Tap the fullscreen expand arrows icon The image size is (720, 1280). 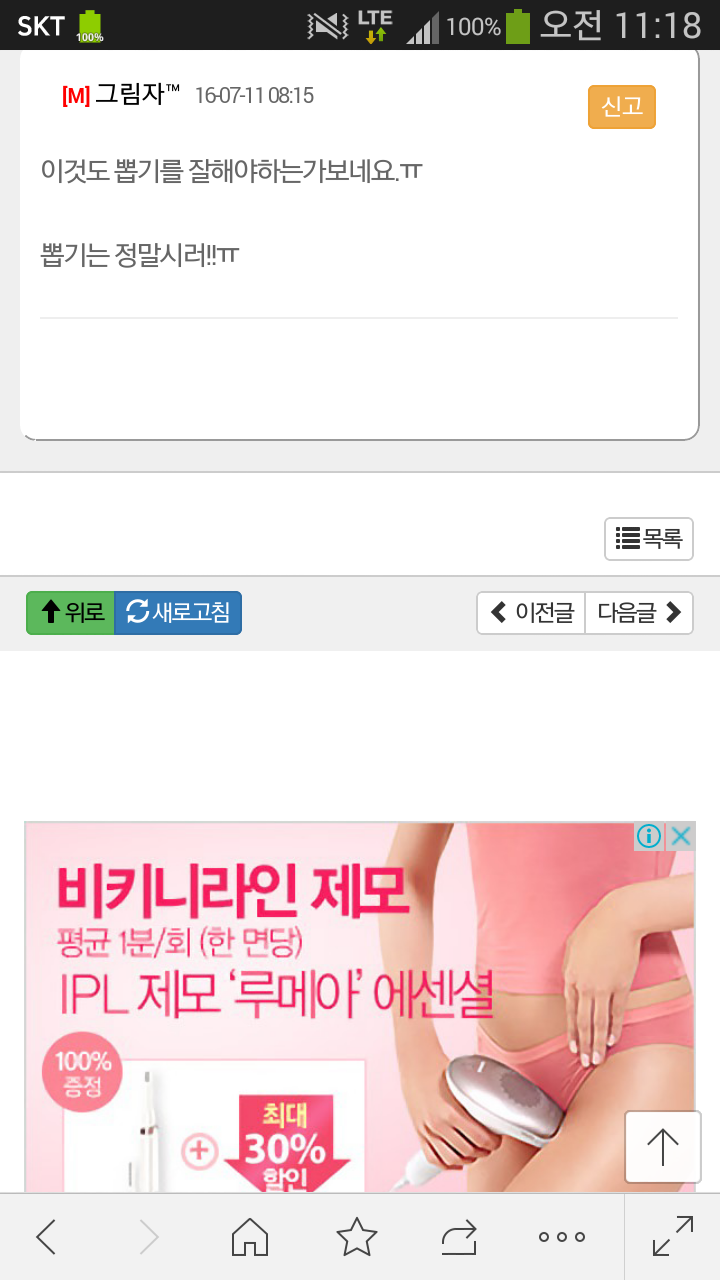pos(673,1236)
